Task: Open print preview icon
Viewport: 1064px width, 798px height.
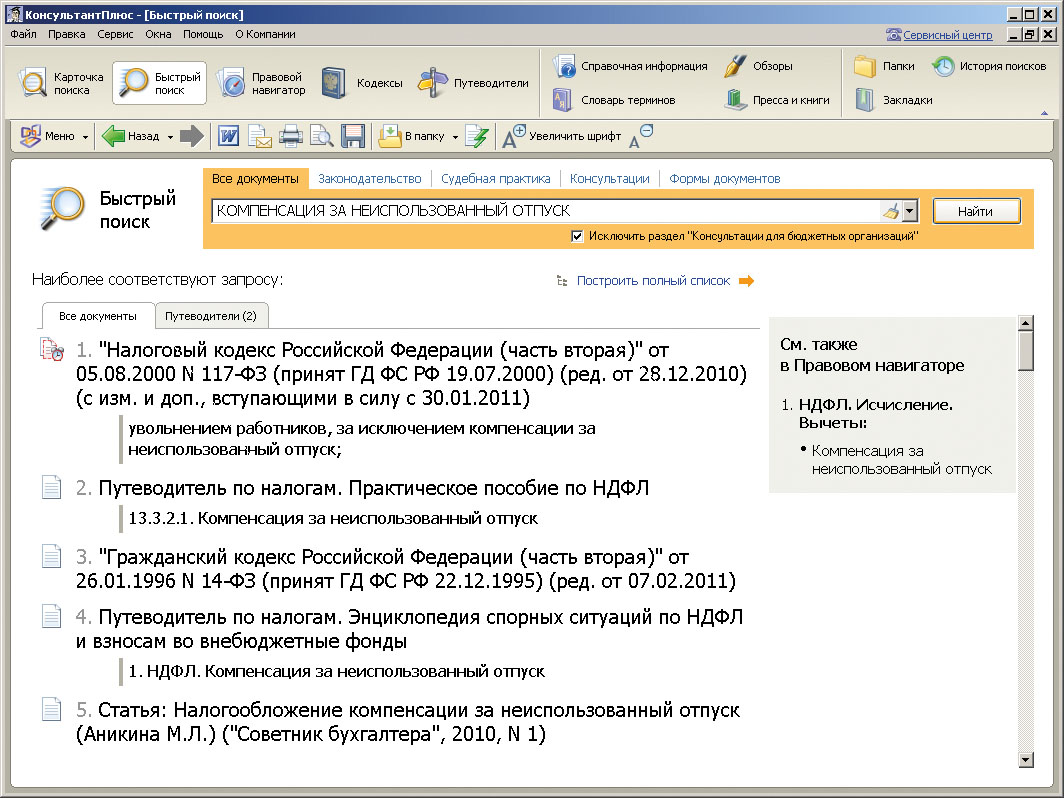Action: pos(322,136)
